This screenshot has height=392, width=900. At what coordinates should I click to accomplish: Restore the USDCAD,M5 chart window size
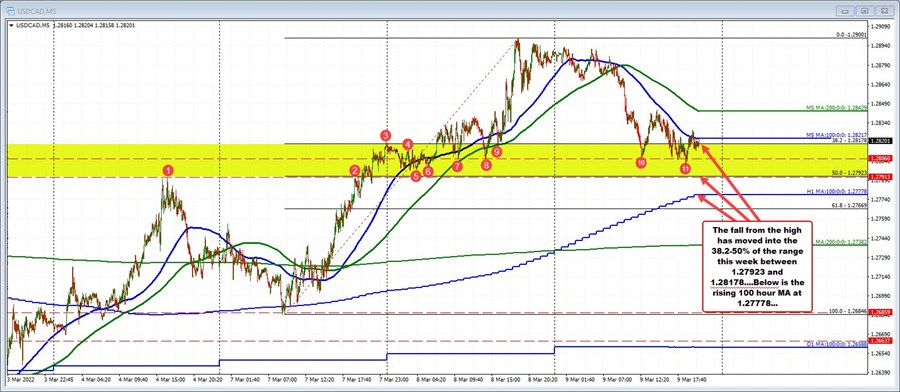(865, 10)
